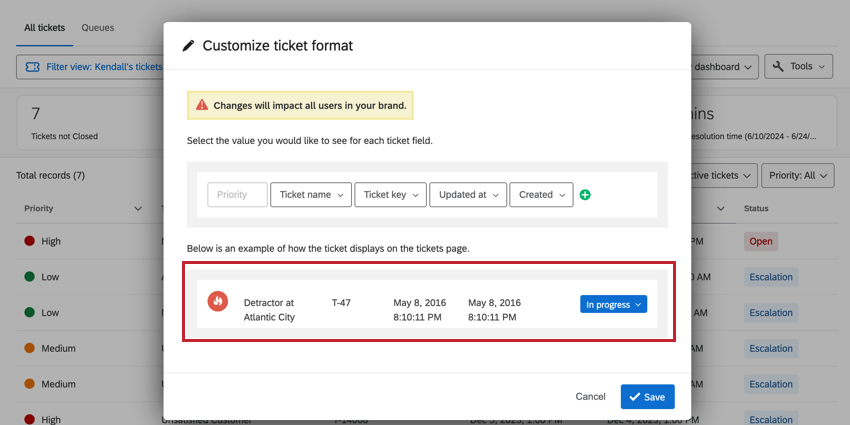850x425 pixels.
Task: Expand the Priority: All filter
Action: 797,176
